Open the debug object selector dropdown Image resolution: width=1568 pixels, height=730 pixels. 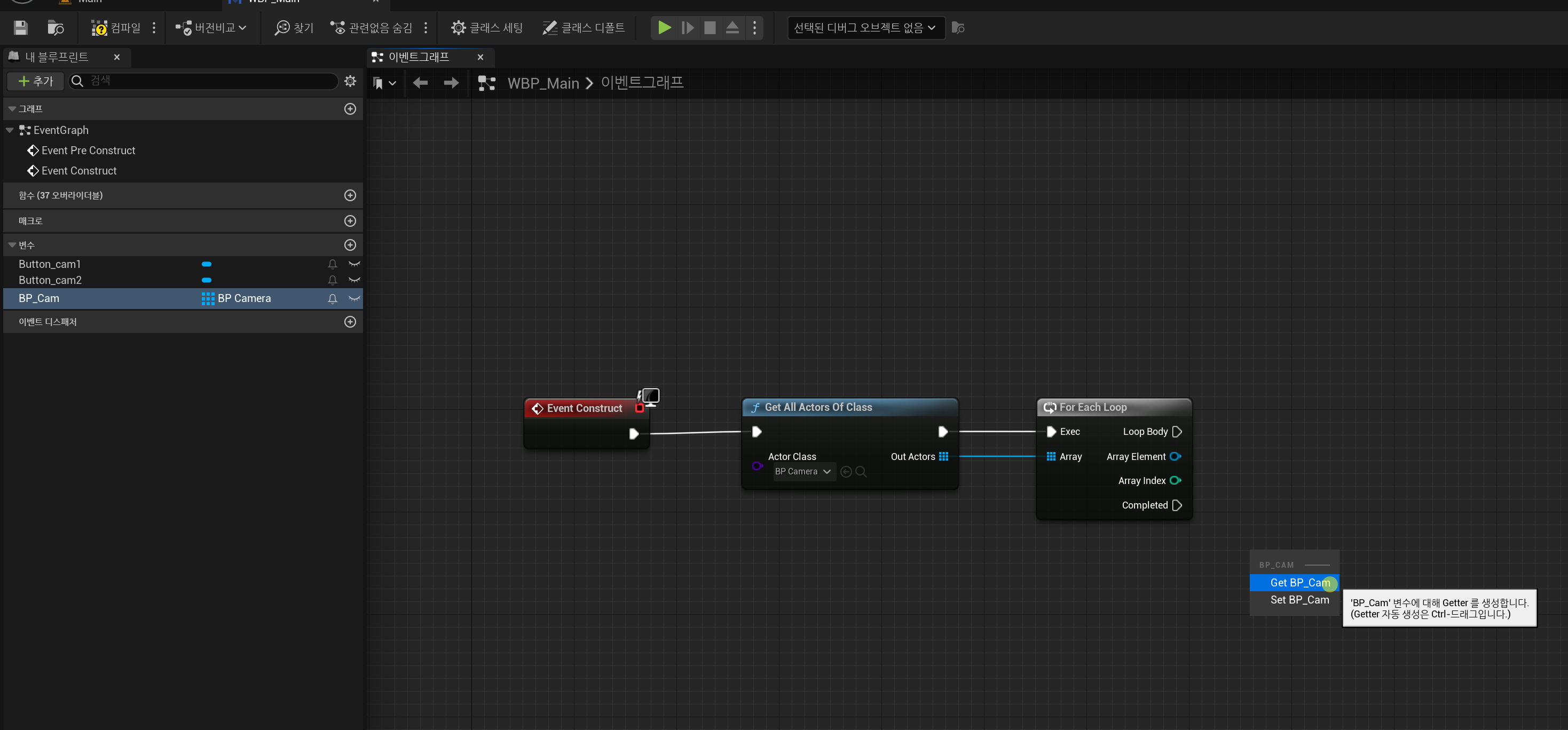(x=865, y=27)
